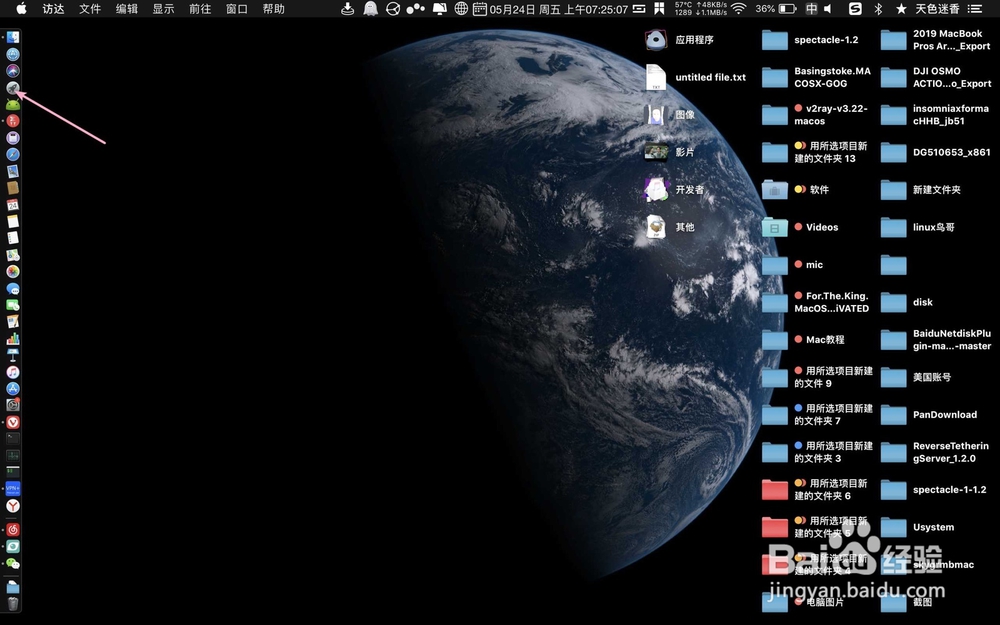Image resolution: width=1000 pixels, height=625 pixels.
Task: Click the ghost icon in menu bar
Action: [x=370, y=9]
